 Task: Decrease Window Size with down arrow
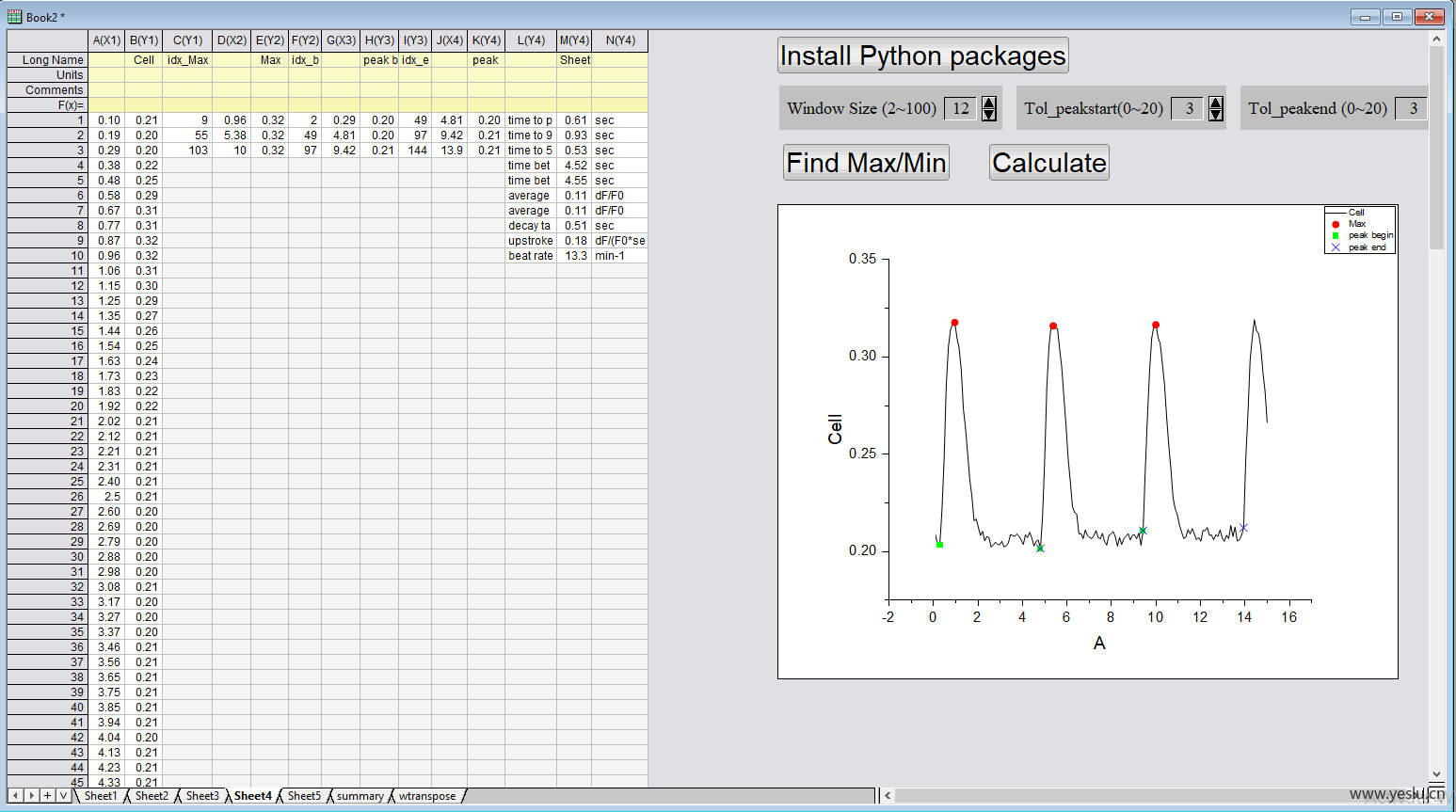click(x=989, y=115)
